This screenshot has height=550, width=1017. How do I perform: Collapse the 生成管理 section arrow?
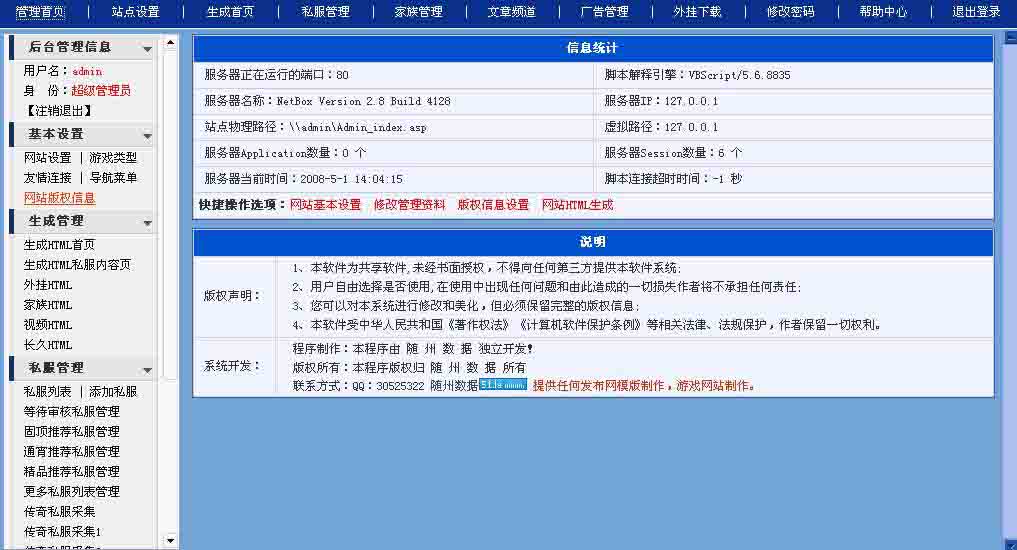point(147,223)
